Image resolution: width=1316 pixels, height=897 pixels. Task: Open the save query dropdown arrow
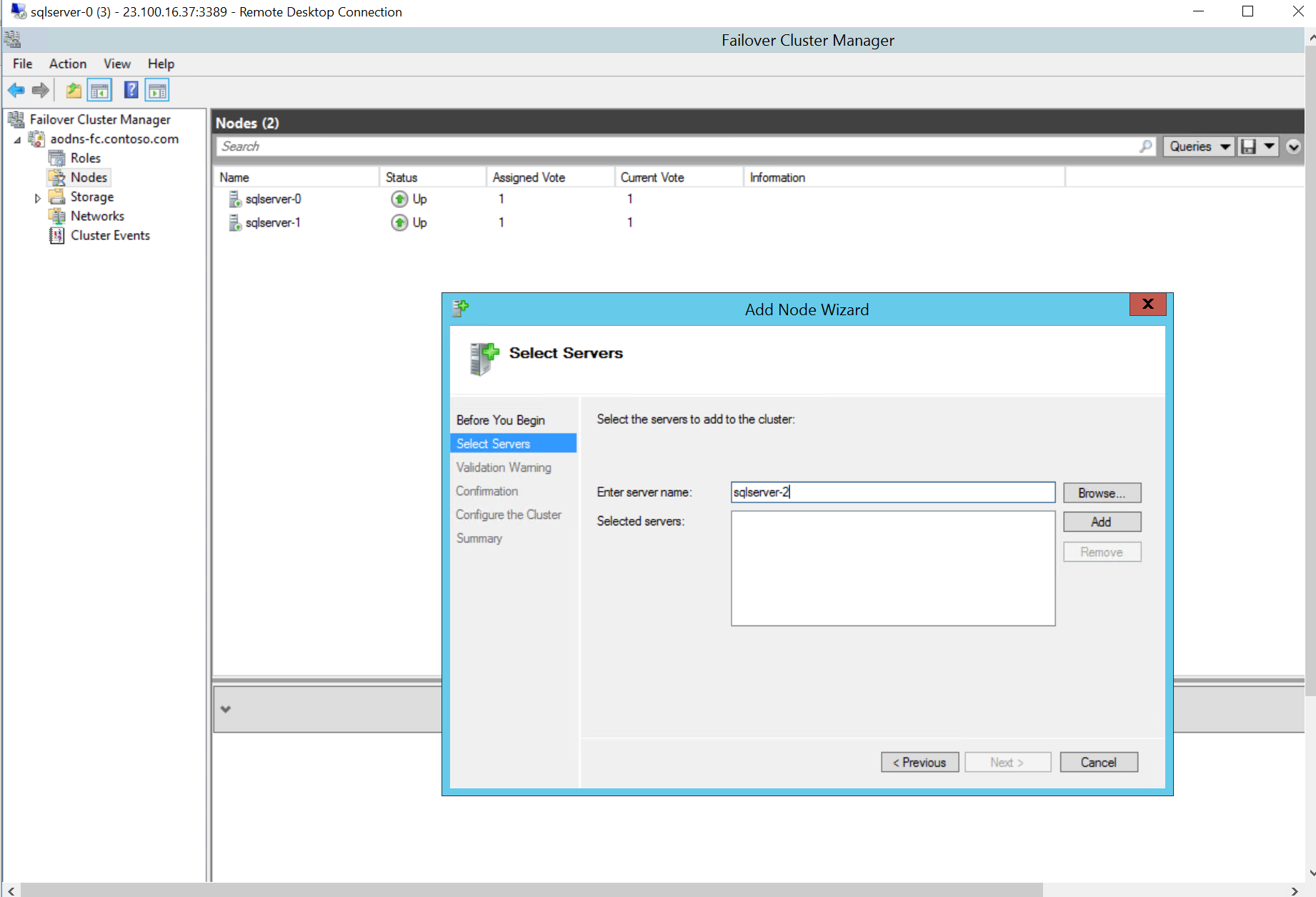(x=1269, y=147)
